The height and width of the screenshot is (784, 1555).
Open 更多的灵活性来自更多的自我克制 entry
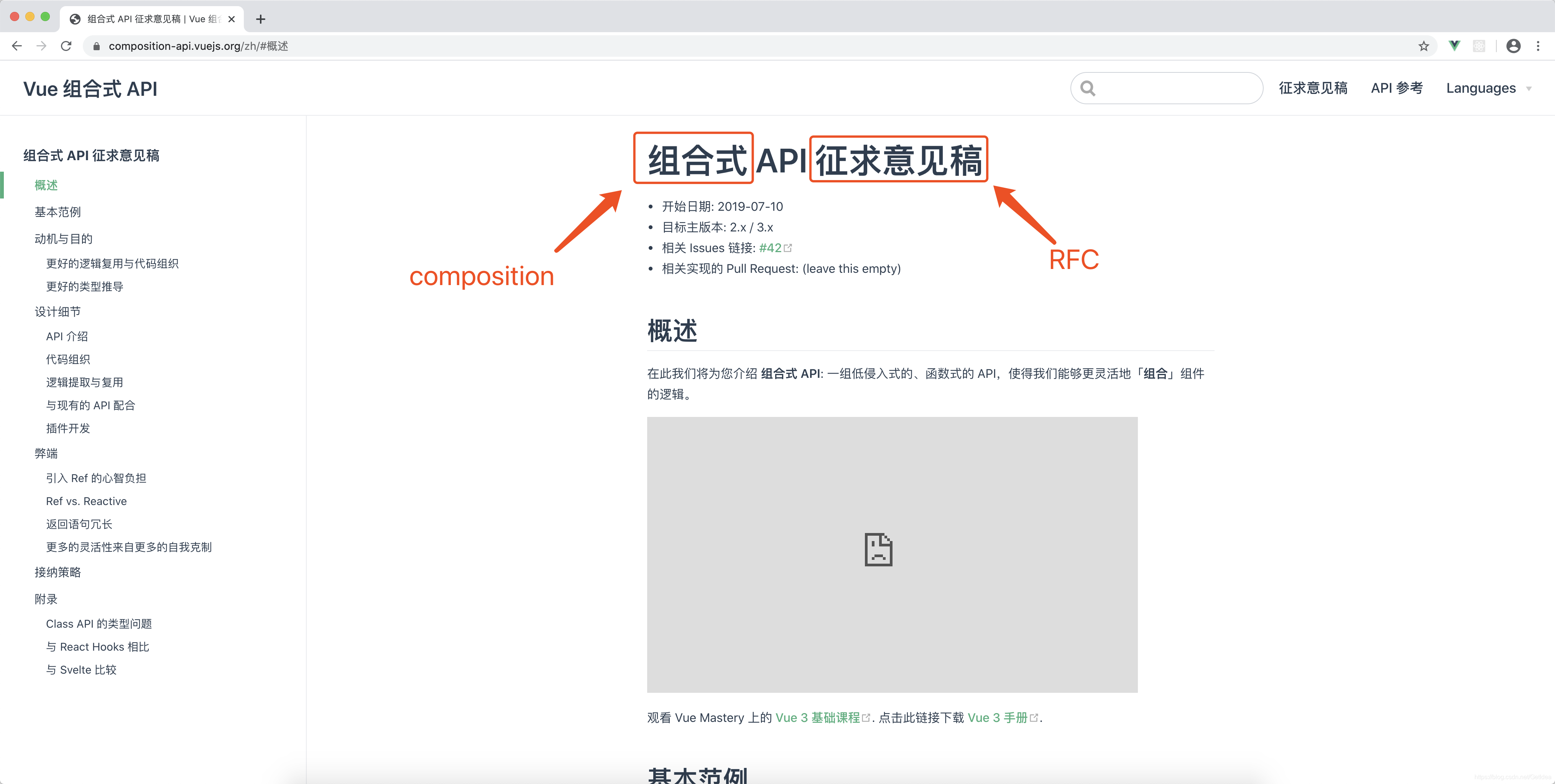(x=128, y=548)
